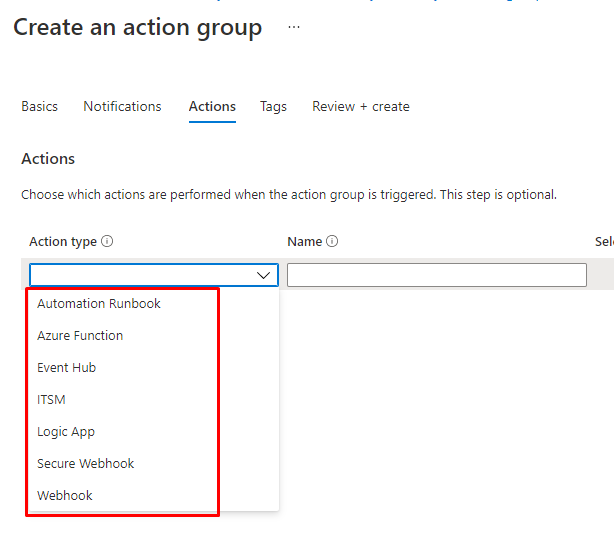Go to the Tags tab
614x537 pixels.
273,106
